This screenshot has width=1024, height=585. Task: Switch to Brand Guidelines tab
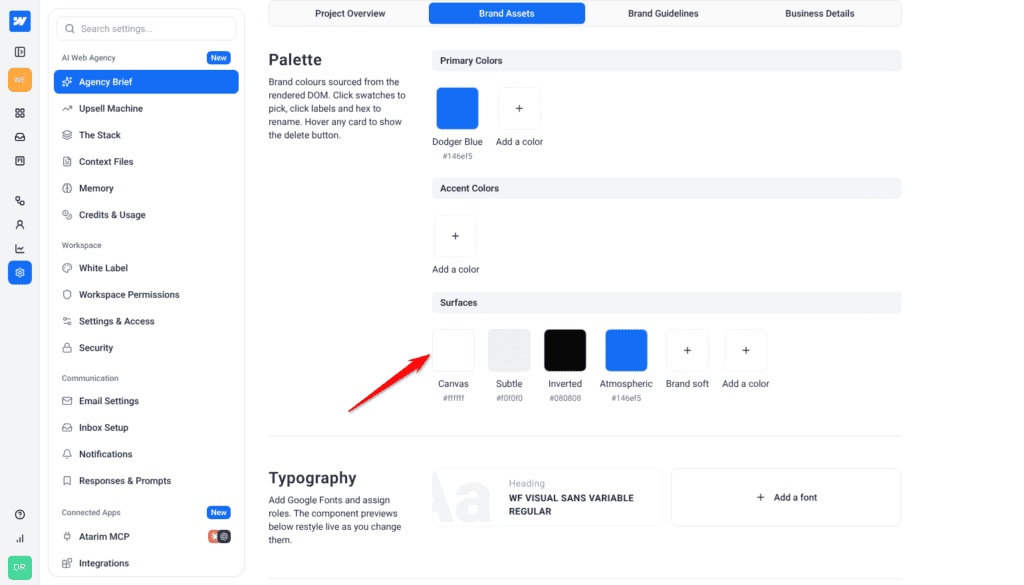pyautogui.click(x=663, y=13)
